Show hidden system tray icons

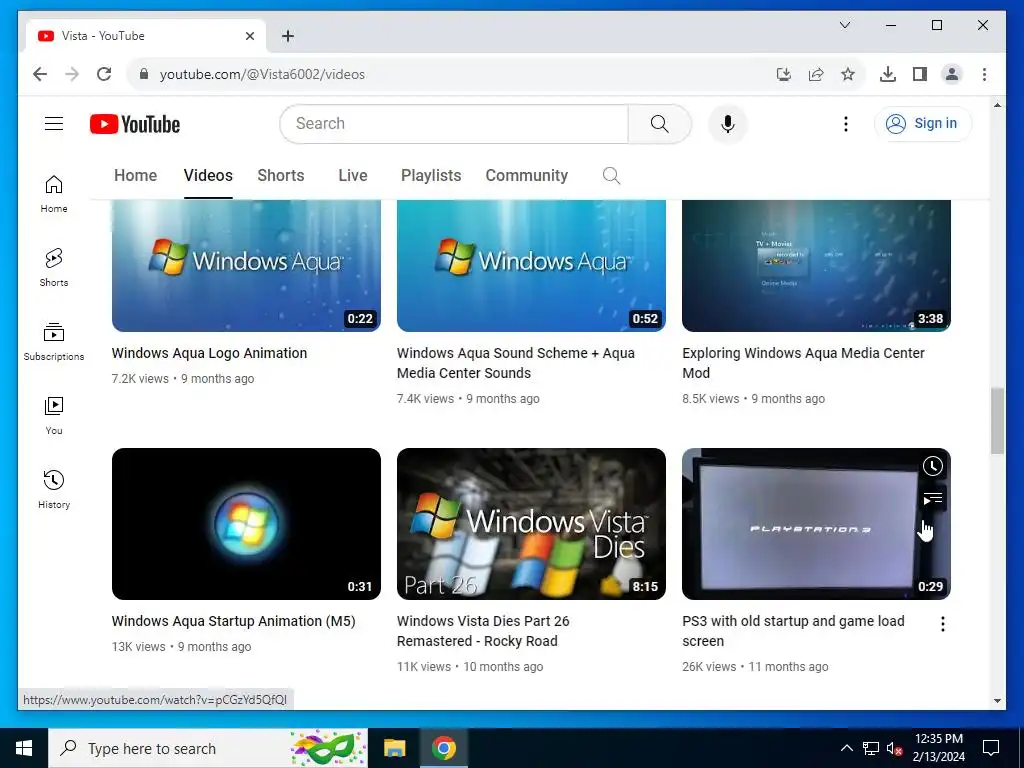pos(846,748)
